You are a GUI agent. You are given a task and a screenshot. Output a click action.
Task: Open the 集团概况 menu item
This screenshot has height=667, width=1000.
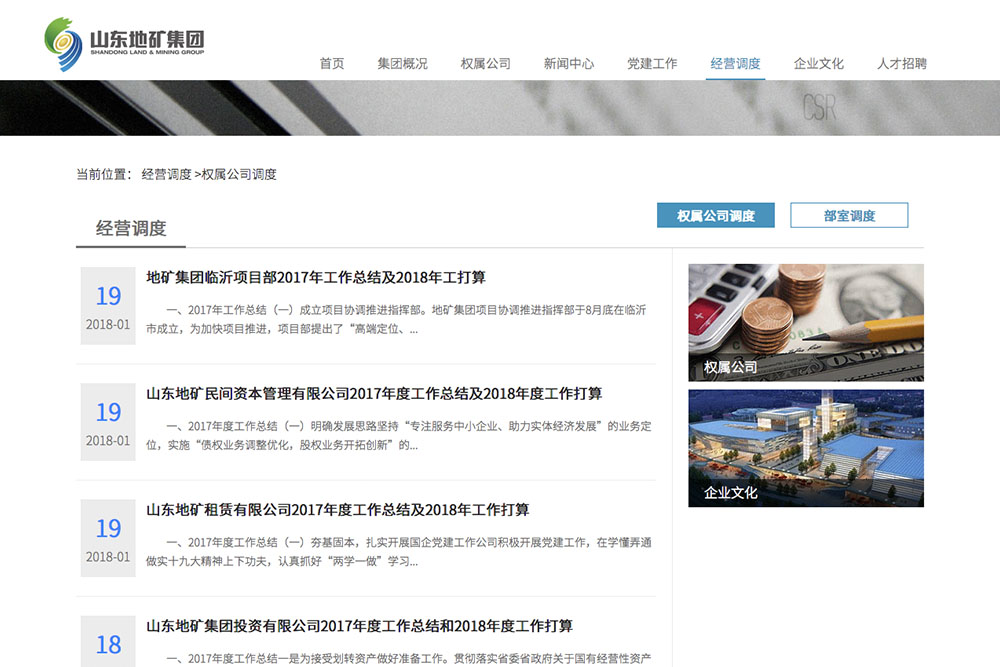pos(402,63)
